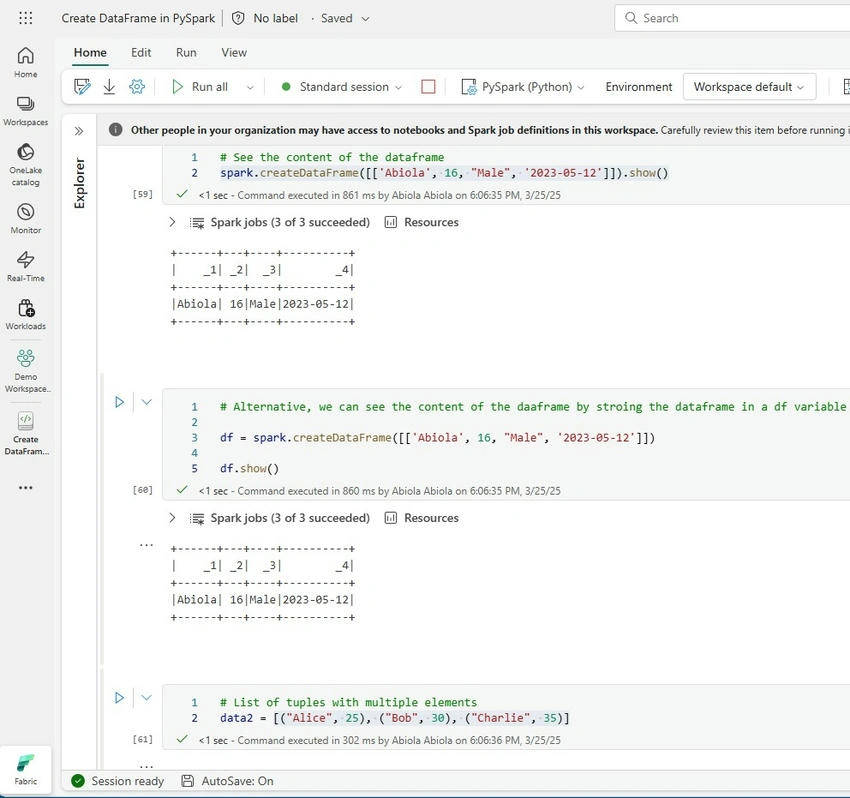Click the download notebook icon

pyautogui.click(x=109, y=87)
